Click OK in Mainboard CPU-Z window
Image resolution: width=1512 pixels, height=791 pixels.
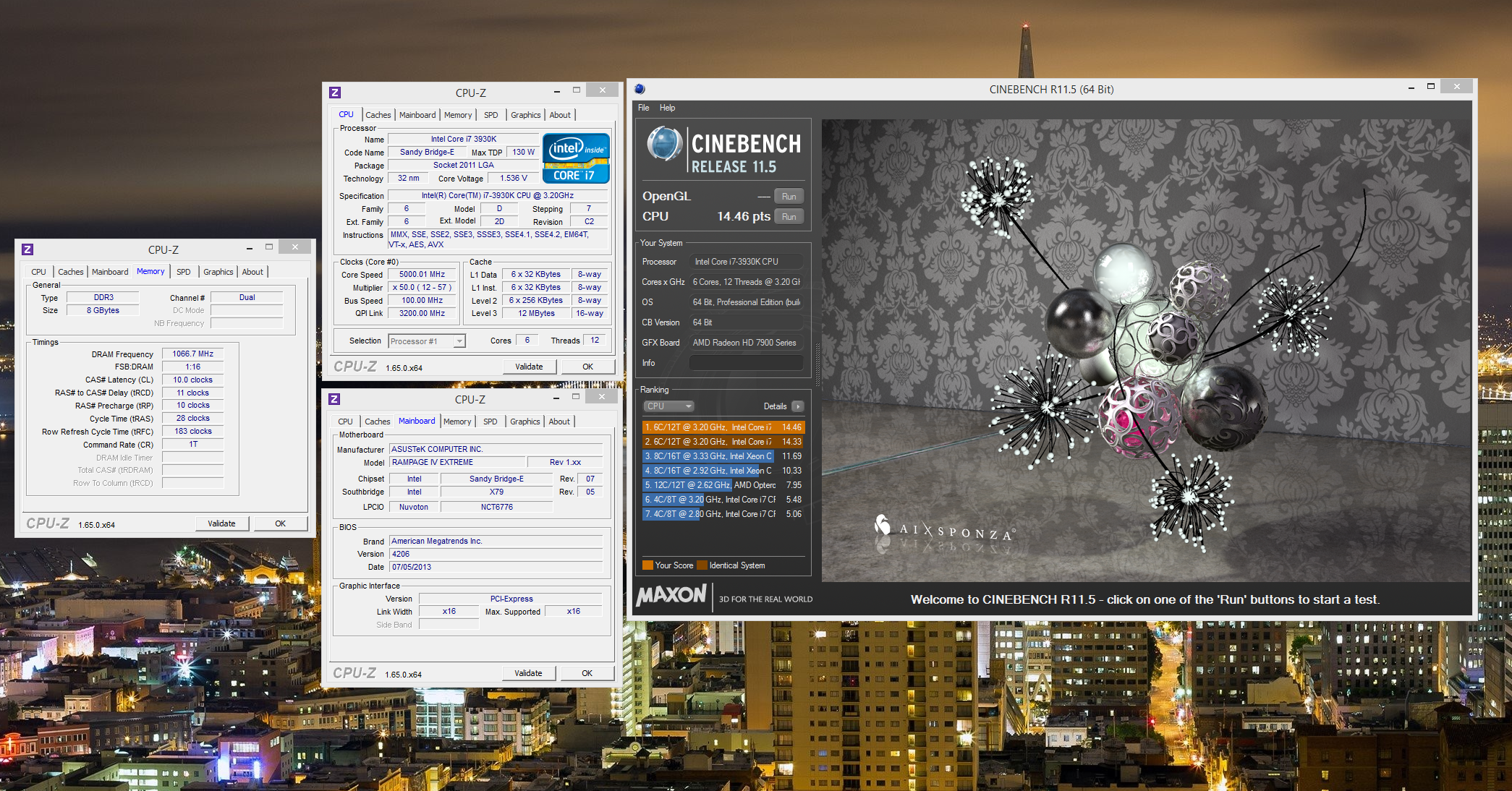click(587, 673)
